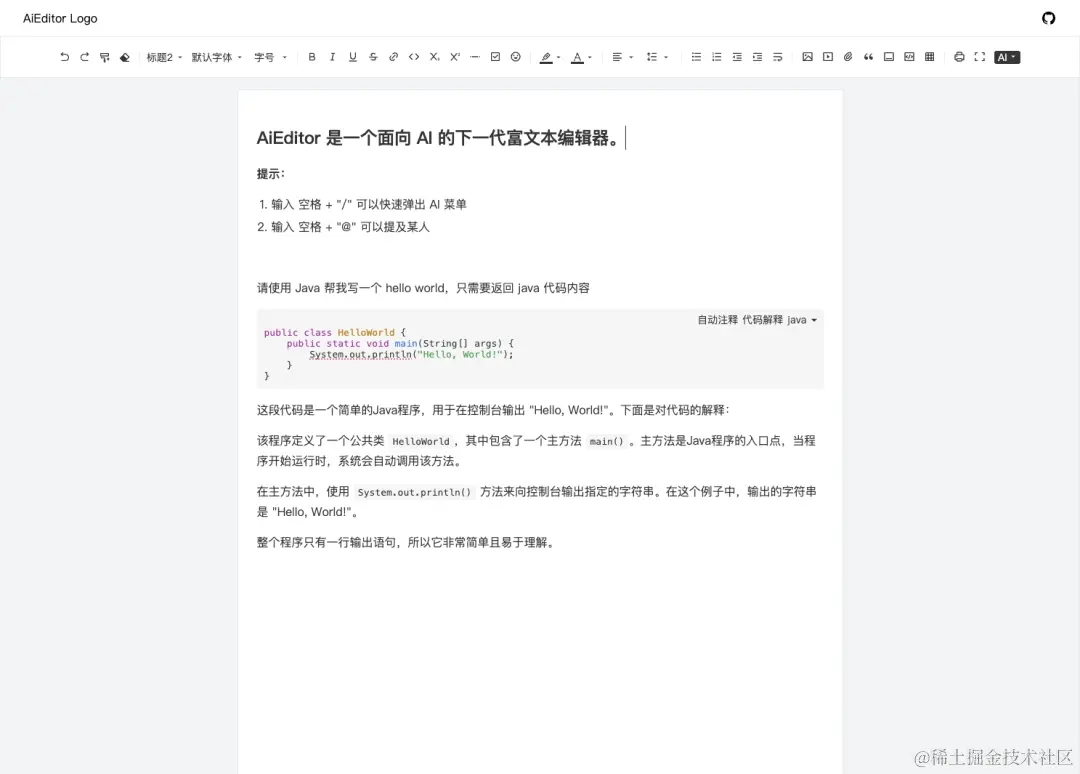
Task: Insert a hyperlink
Action: tap(393, 57)
